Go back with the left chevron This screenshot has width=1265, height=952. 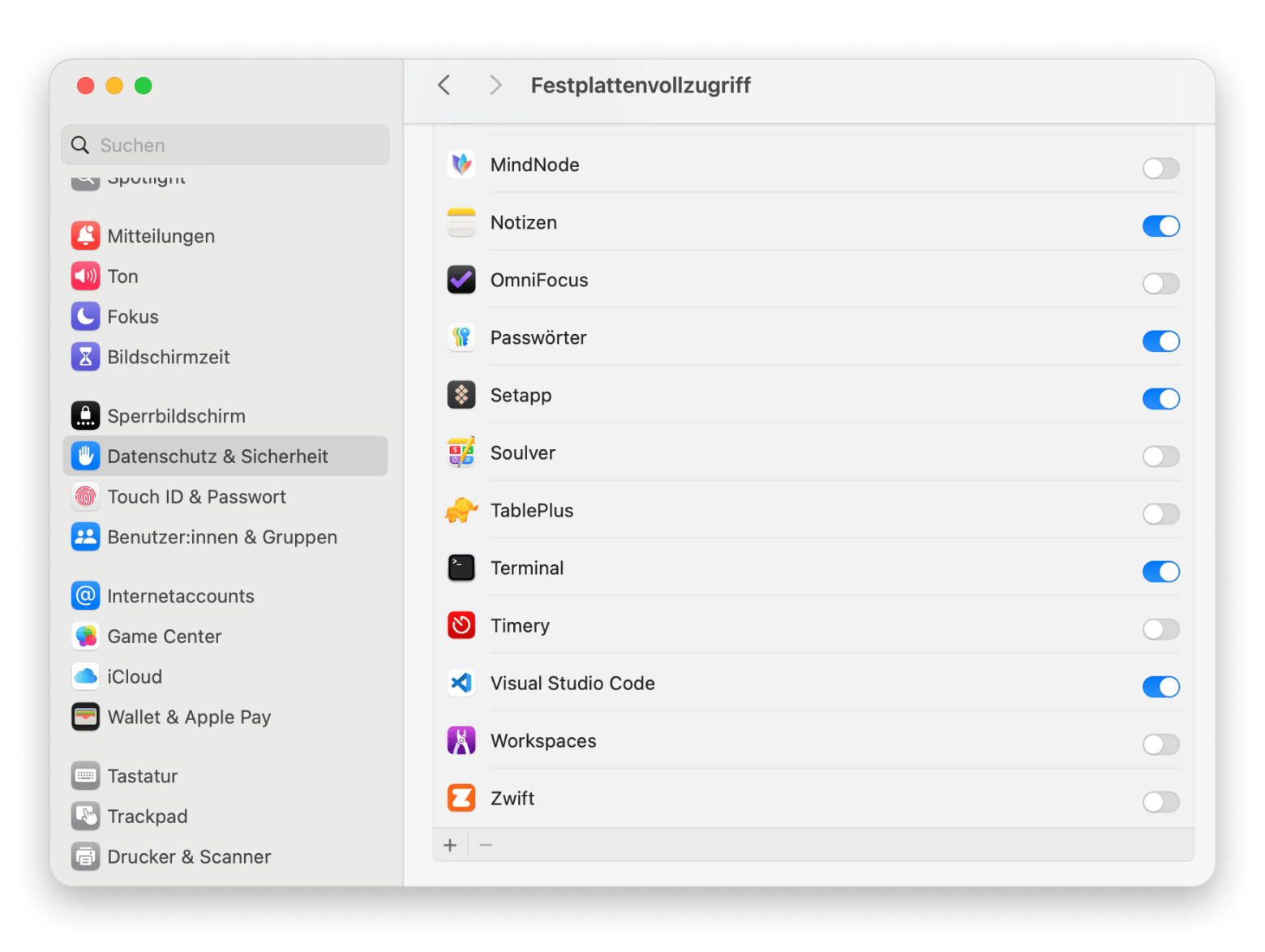(444, 85)
